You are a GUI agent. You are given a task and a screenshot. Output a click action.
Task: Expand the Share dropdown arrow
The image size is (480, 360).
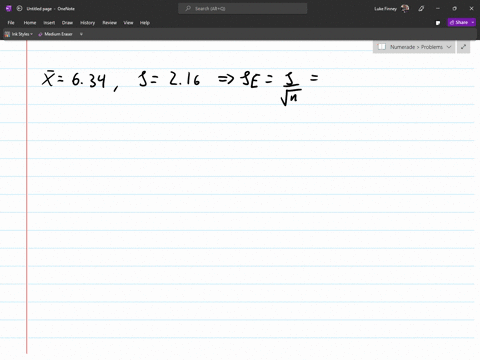tap(473, 22)
